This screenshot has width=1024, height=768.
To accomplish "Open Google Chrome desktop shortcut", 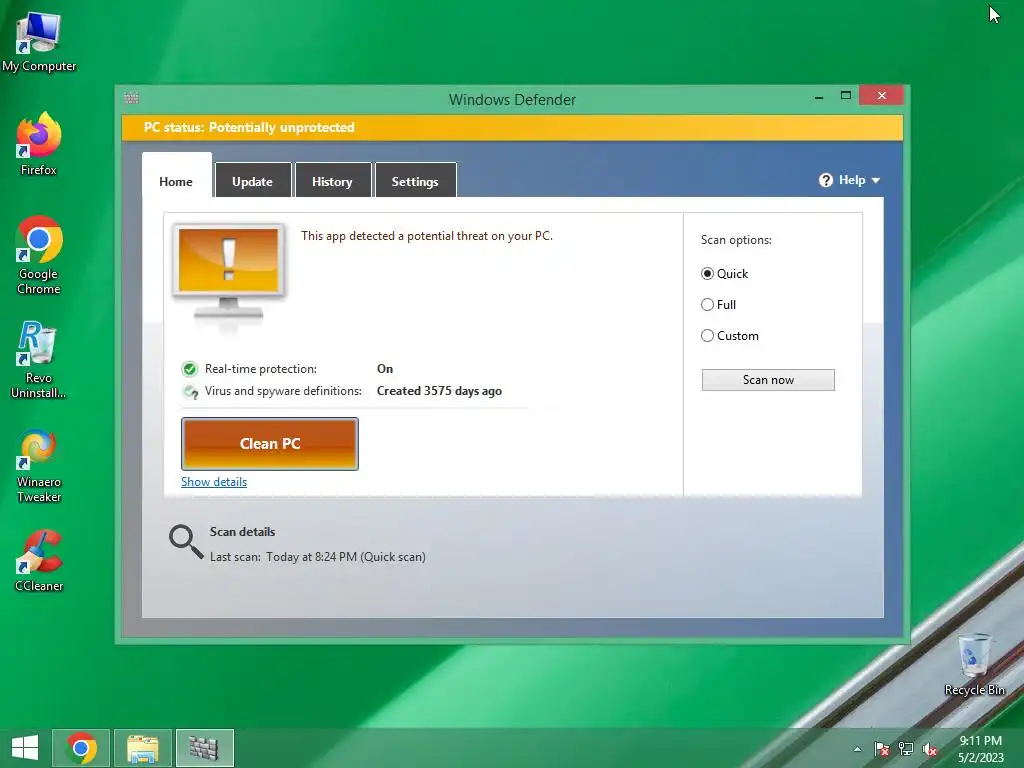I will coord(39,255).
